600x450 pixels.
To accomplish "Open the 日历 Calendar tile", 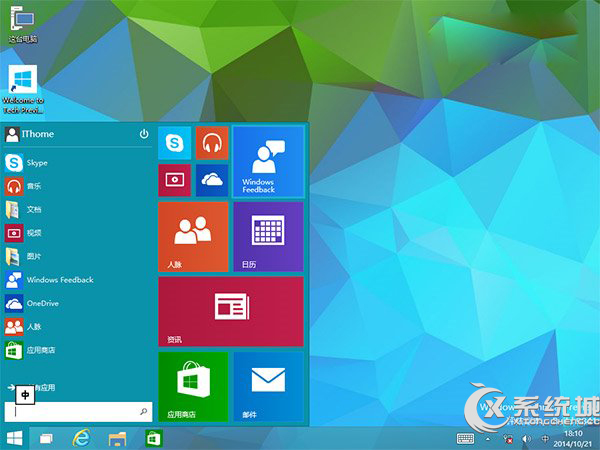I will [x=268, y=236].
